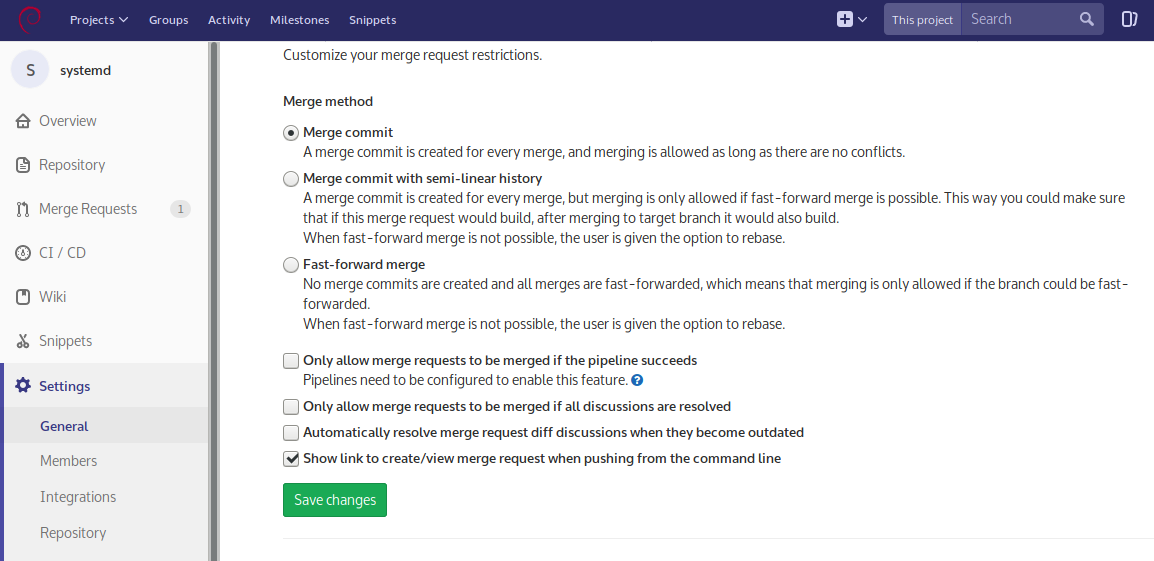Enable merge only if pipeline succeeds
Screen dimensions: 1154x561
(291, 361)
